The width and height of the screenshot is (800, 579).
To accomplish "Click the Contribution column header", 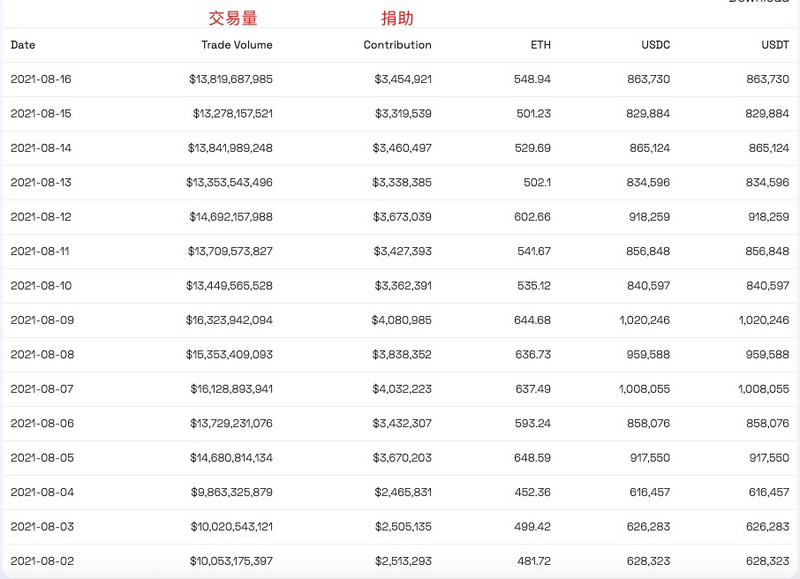I will tap(397, 45).
